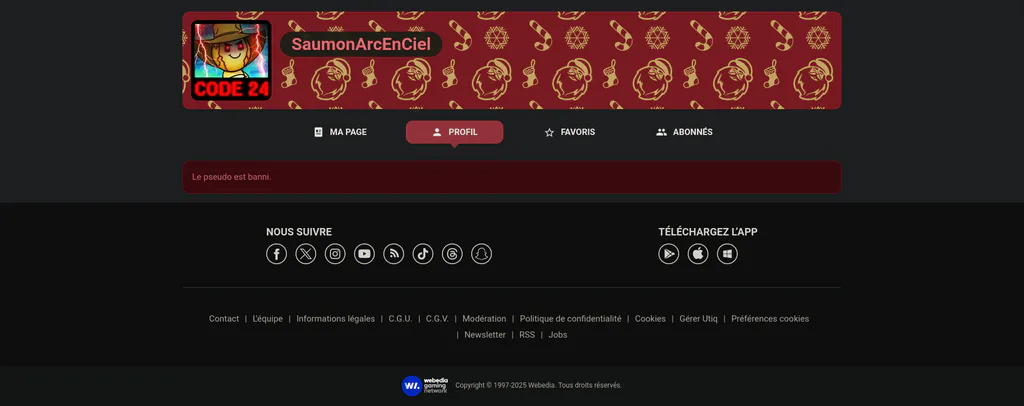Download app via Google Play icon
The height and width of the screenshot is (406, 1024).
(x=669, y=254)
